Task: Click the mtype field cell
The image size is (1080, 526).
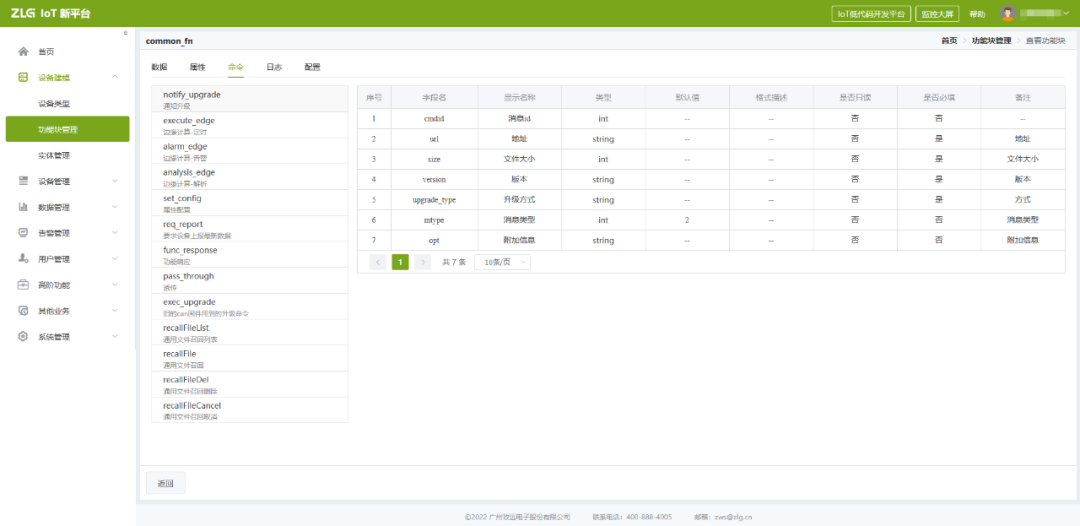Action: click(435, 220)
